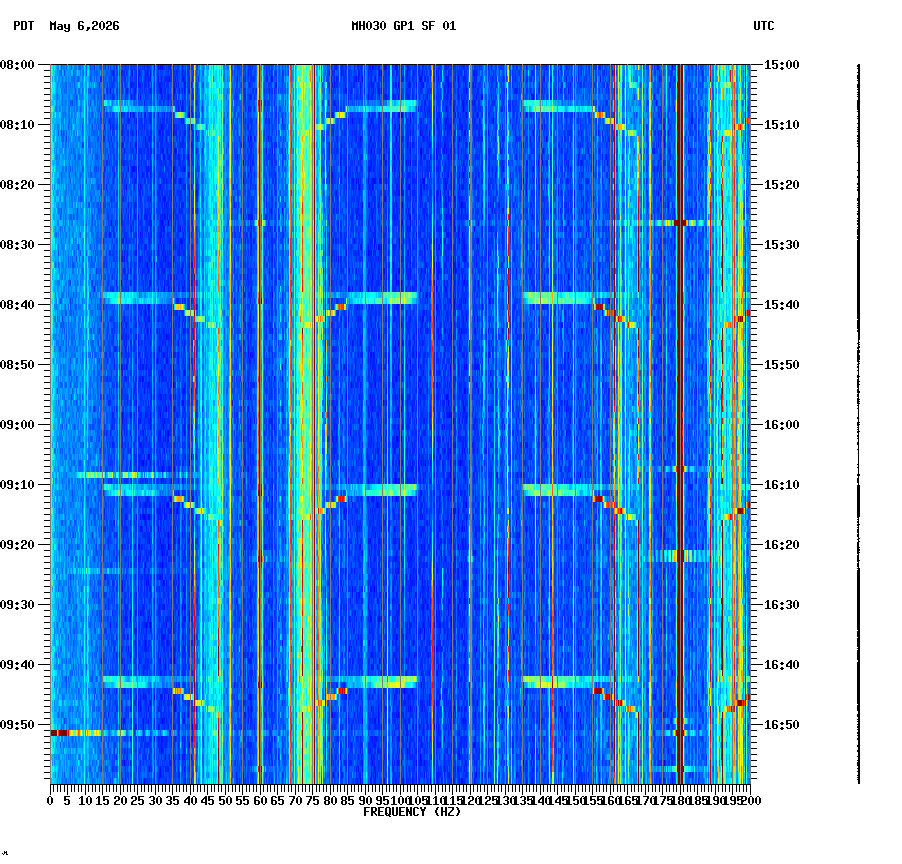Click the 16:10 UTC time label
This screenshot has width=902, height=864.
point(782,485)
